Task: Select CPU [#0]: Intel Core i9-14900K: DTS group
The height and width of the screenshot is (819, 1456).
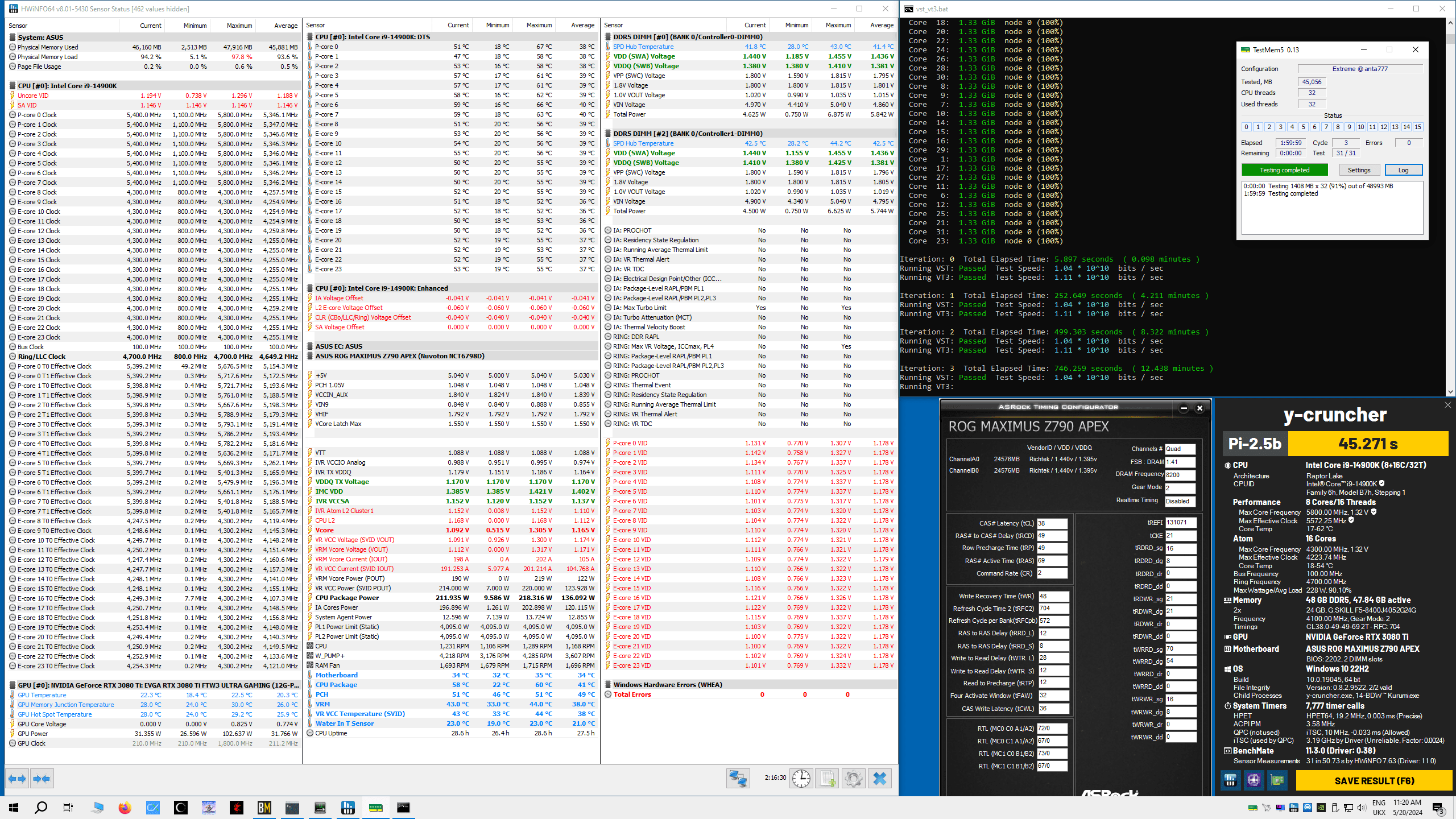Action: pos(450,37)
